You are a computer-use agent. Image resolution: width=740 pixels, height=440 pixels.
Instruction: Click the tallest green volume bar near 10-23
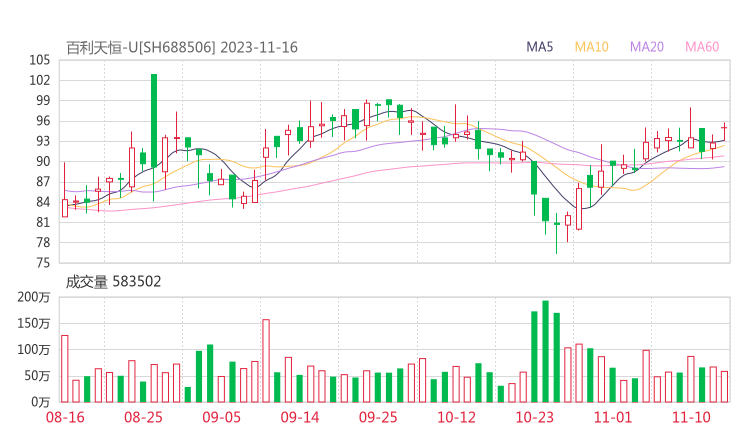tap(546, 351)
